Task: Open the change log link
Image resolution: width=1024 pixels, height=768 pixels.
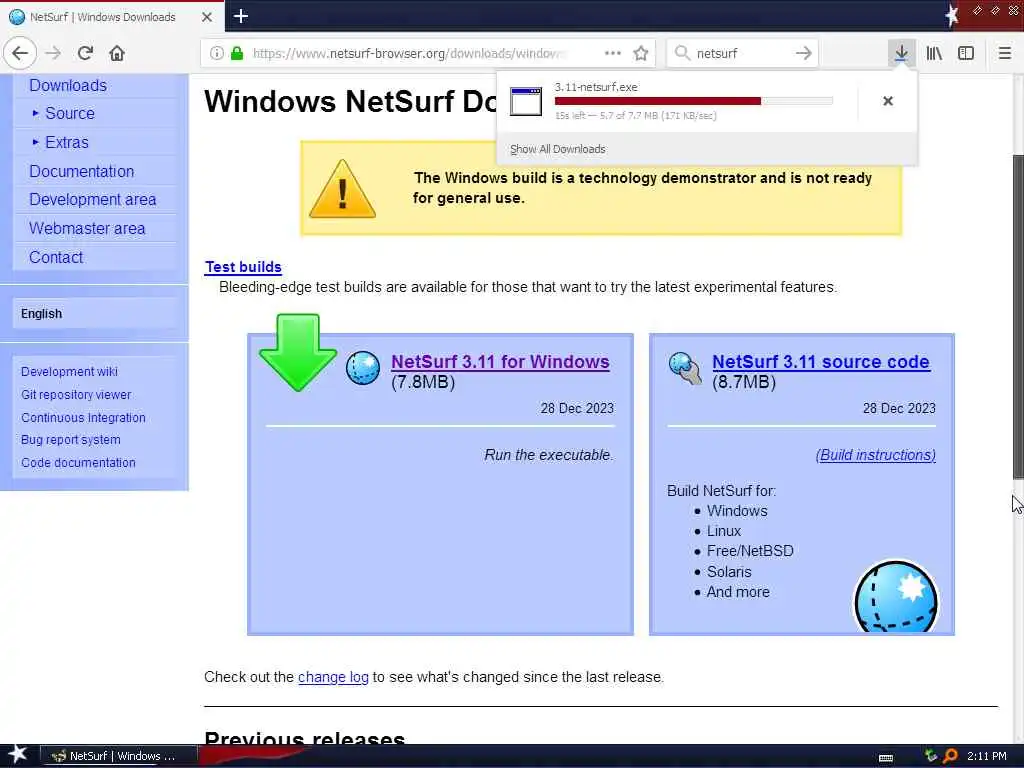Action: click(x=333, y=677)
